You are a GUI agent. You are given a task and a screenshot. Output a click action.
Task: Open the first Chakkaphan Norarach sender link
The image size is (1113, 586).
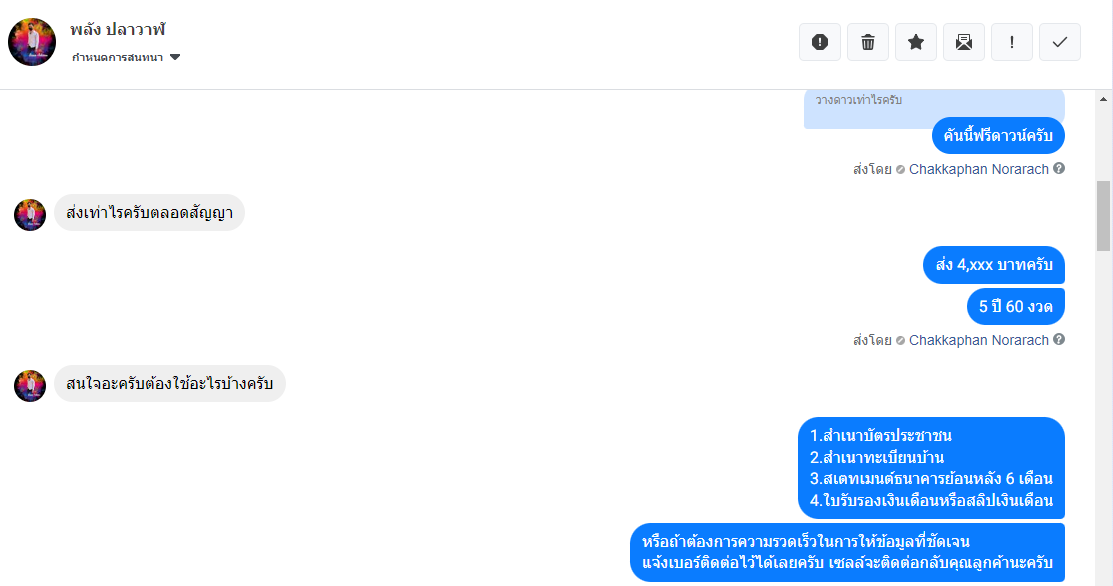point(978,169)
